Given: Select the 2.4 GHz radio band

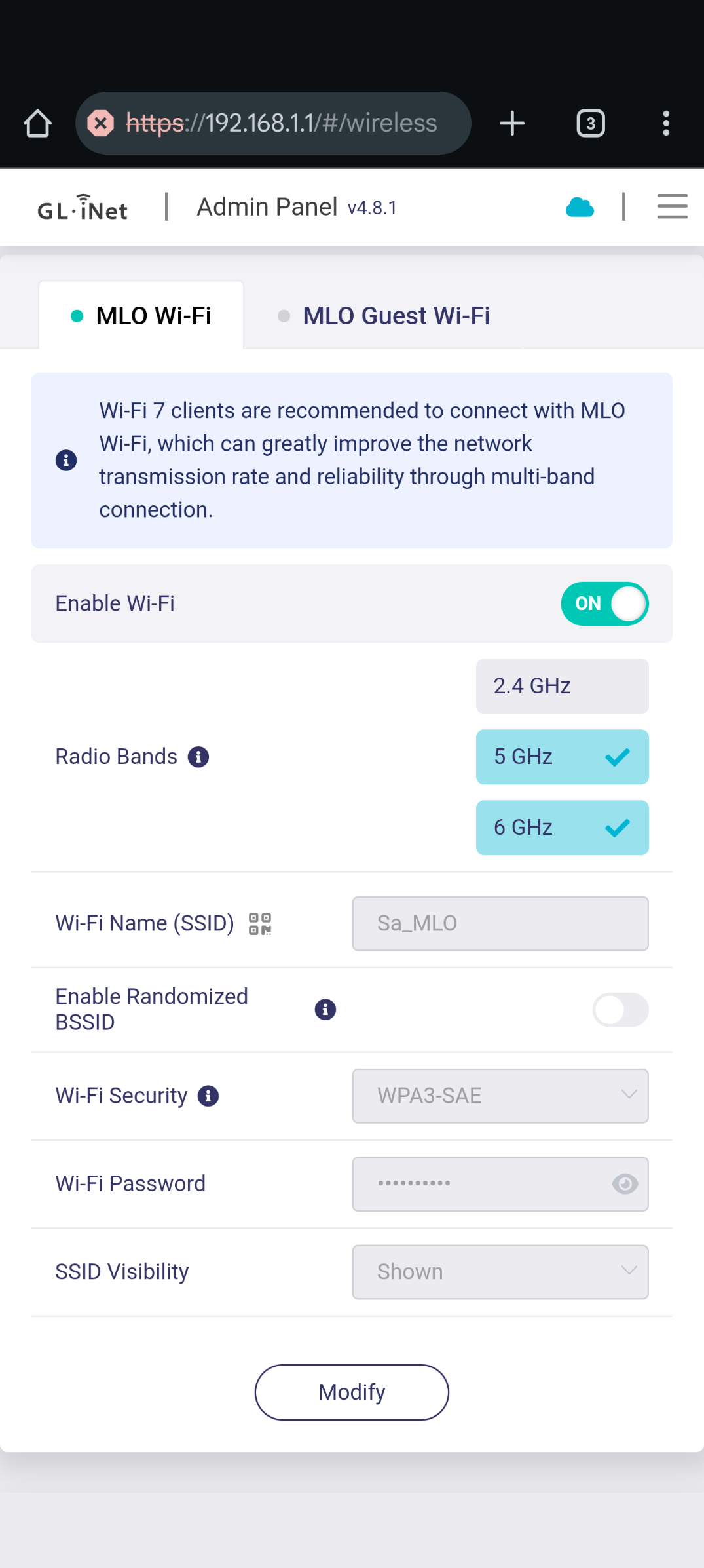Looking at the screenshot, I should tap(562, 686).
